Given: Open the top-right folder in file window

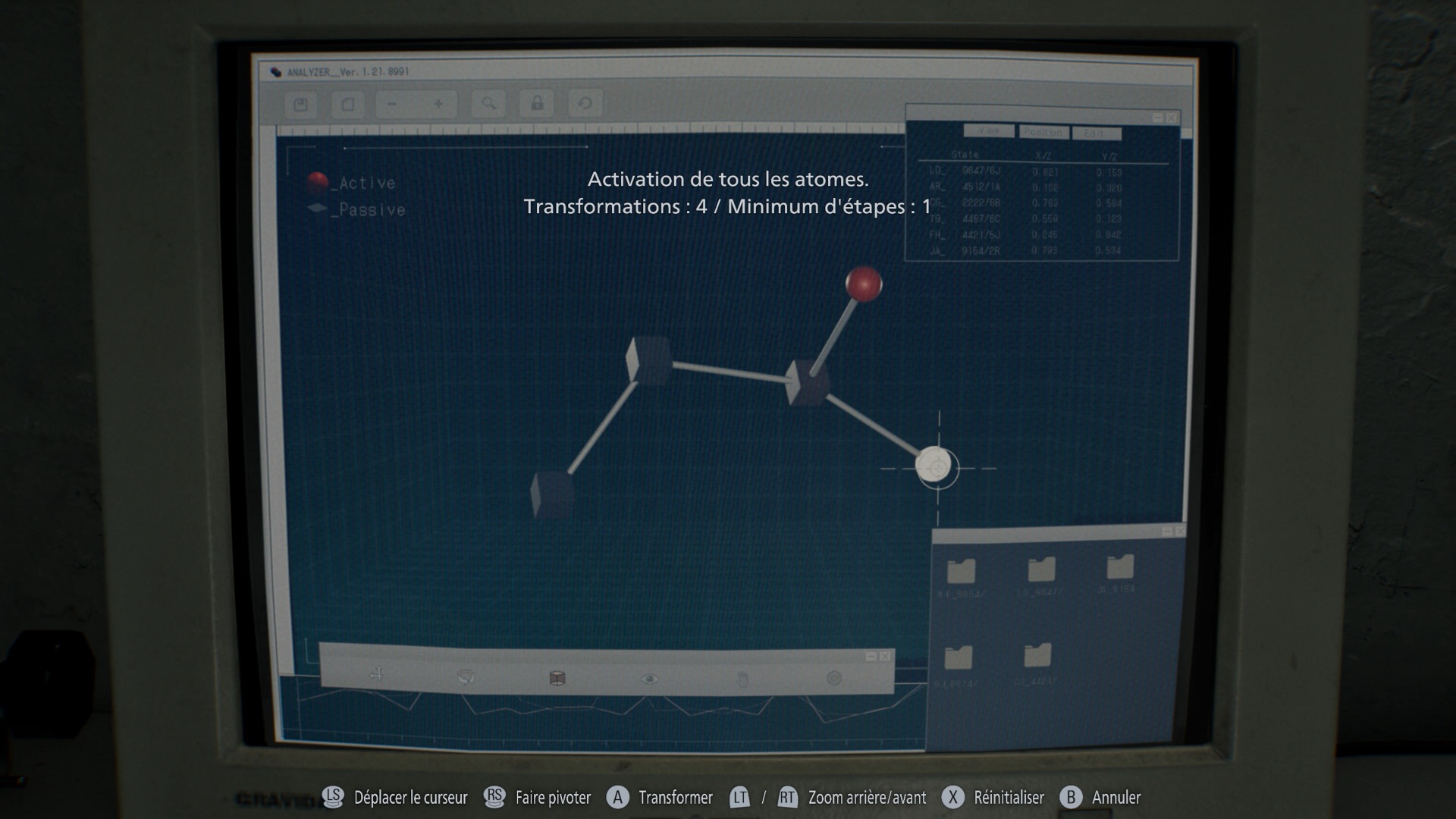Looking at the screenshot, I should coord(1119,567).
